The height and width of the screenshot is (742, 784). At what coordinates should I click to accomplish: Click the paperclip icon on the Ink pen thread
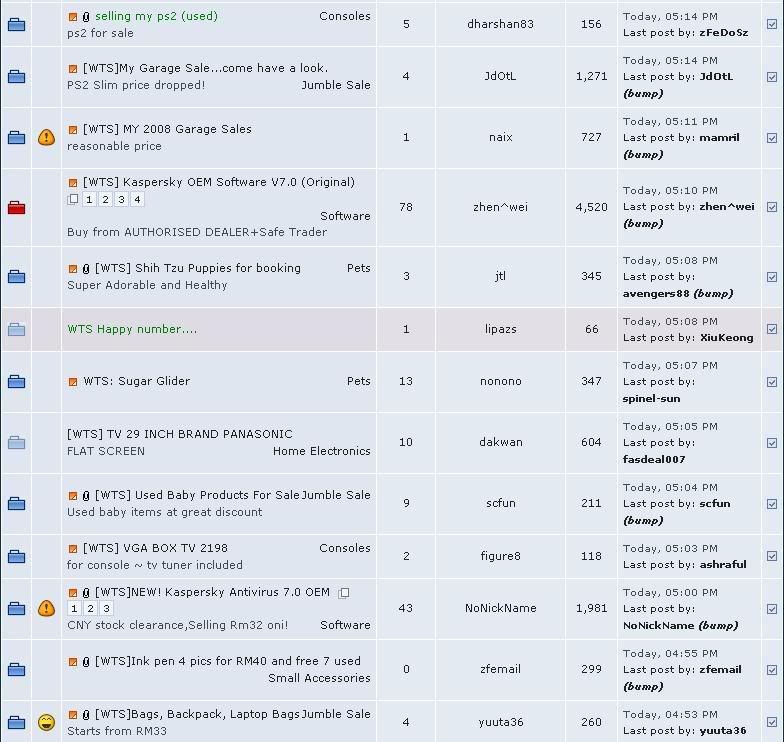pyautogui.click(x=86, y=662)
